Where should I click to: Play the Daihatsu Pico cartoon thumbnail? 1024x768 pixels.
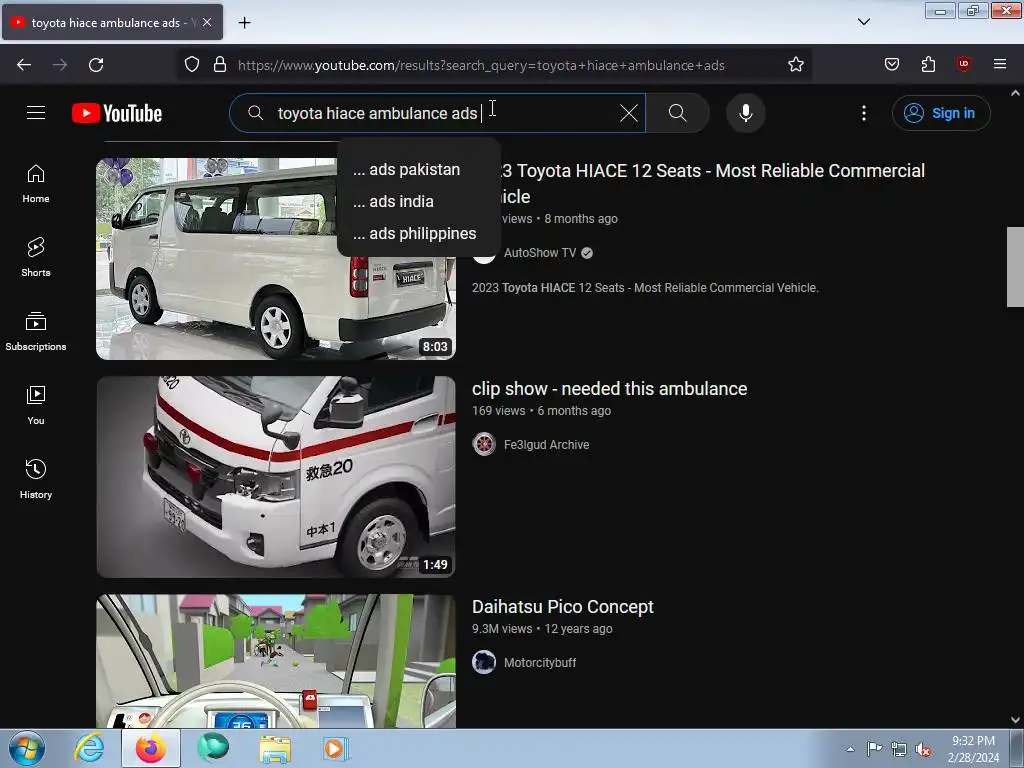(x=276, y=661)
